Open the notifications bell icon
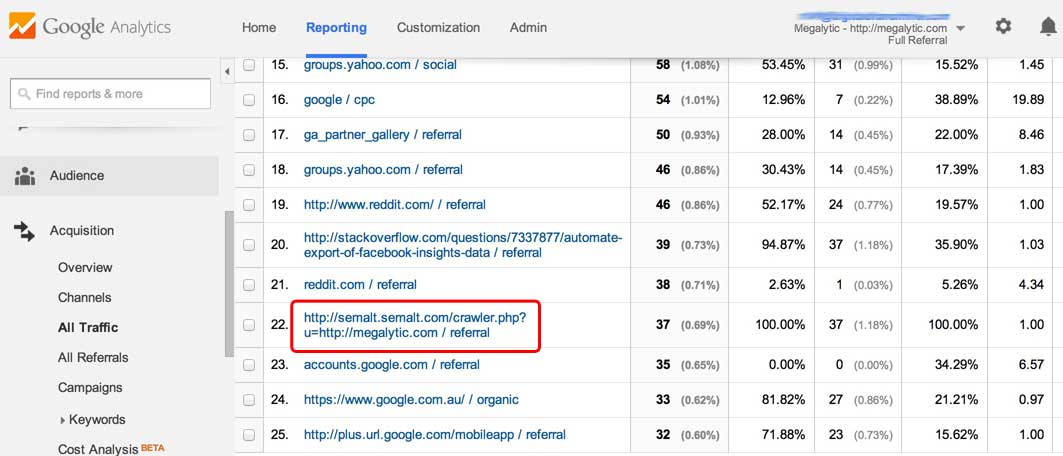This screenshot has height=456, width=1063. tap(1047, 27)
